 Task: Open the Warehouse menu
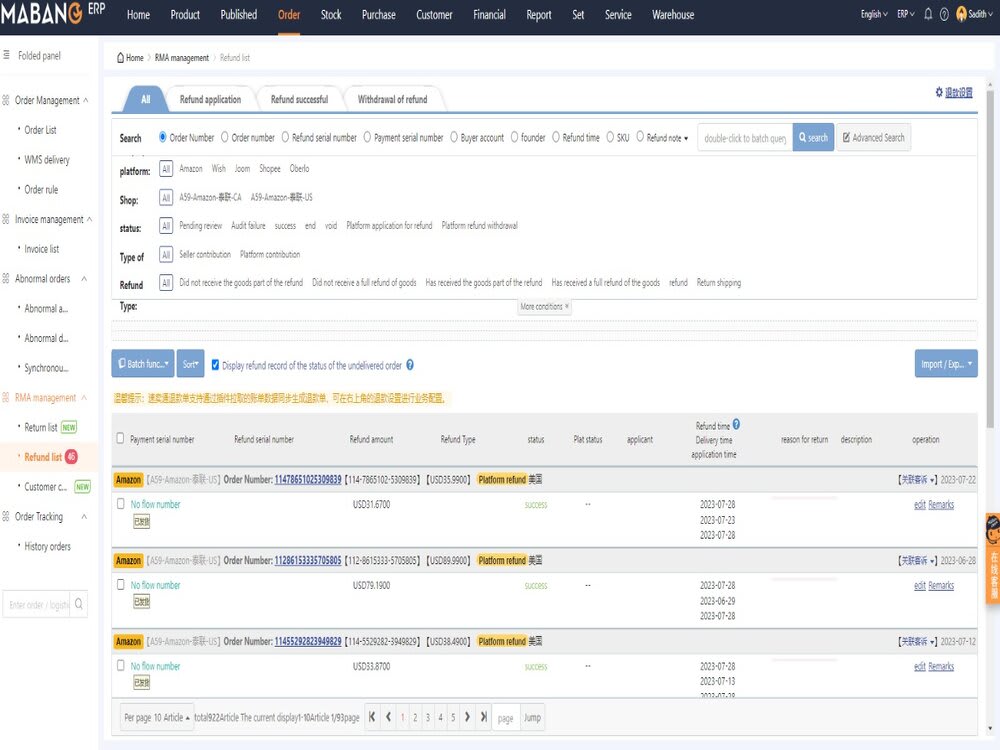pos(673,15)
